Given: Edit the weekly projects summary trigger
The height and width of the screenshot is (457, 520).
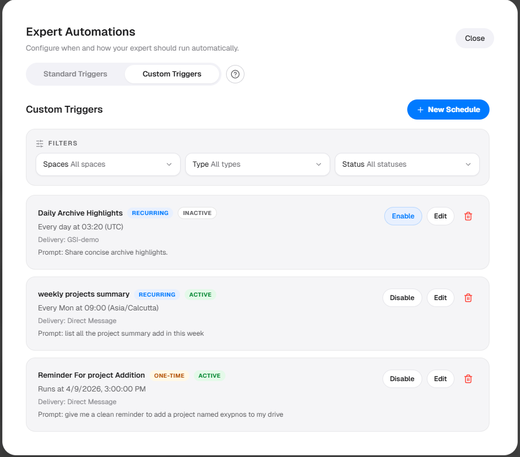Looking at the screenshot, I should [x=440, y=297].
